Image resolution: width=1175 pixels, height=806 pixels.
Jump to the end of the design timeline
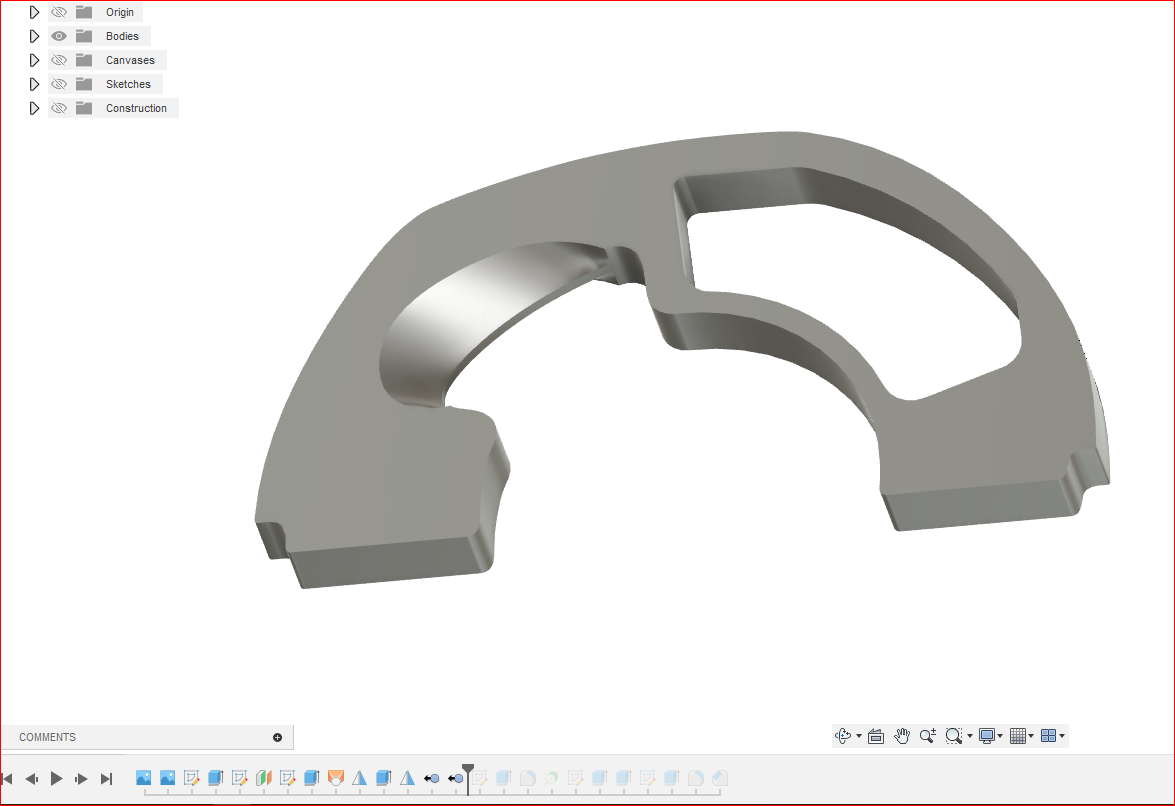[106, 777]
